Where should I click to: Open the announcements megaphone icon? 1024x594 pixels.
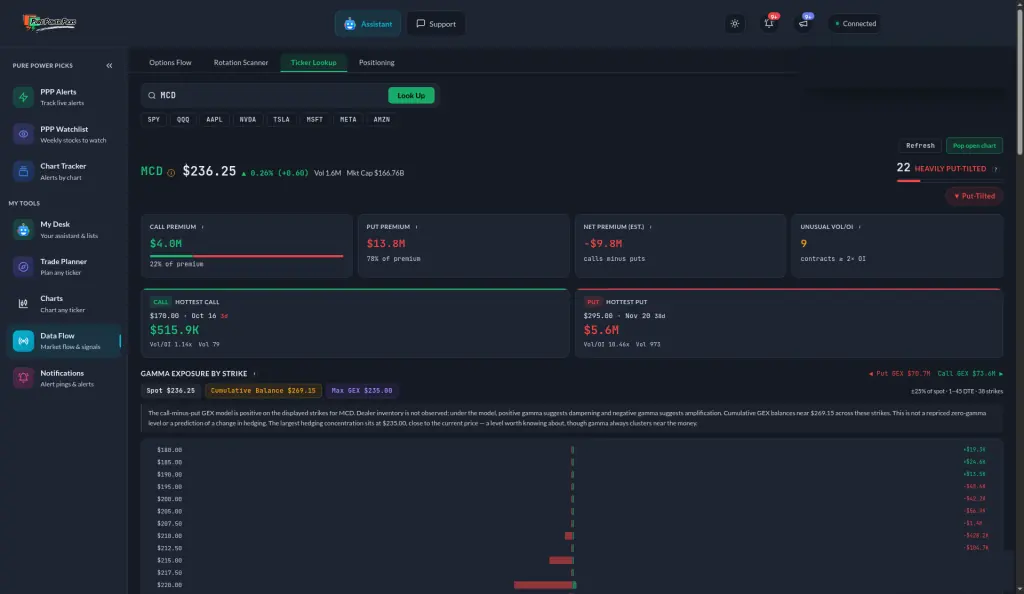pos(803,23)
